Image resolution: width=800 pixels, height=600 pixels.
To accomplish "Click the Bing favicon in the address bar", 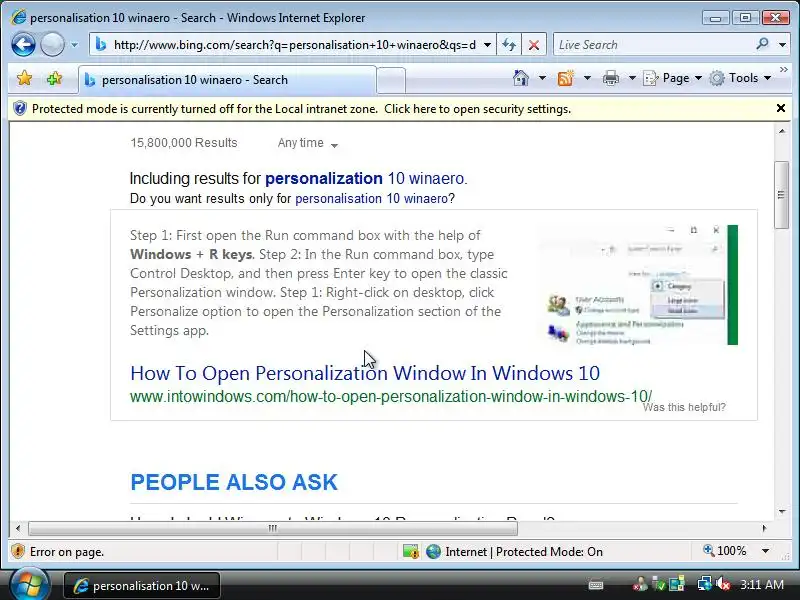I will (101, 45).
